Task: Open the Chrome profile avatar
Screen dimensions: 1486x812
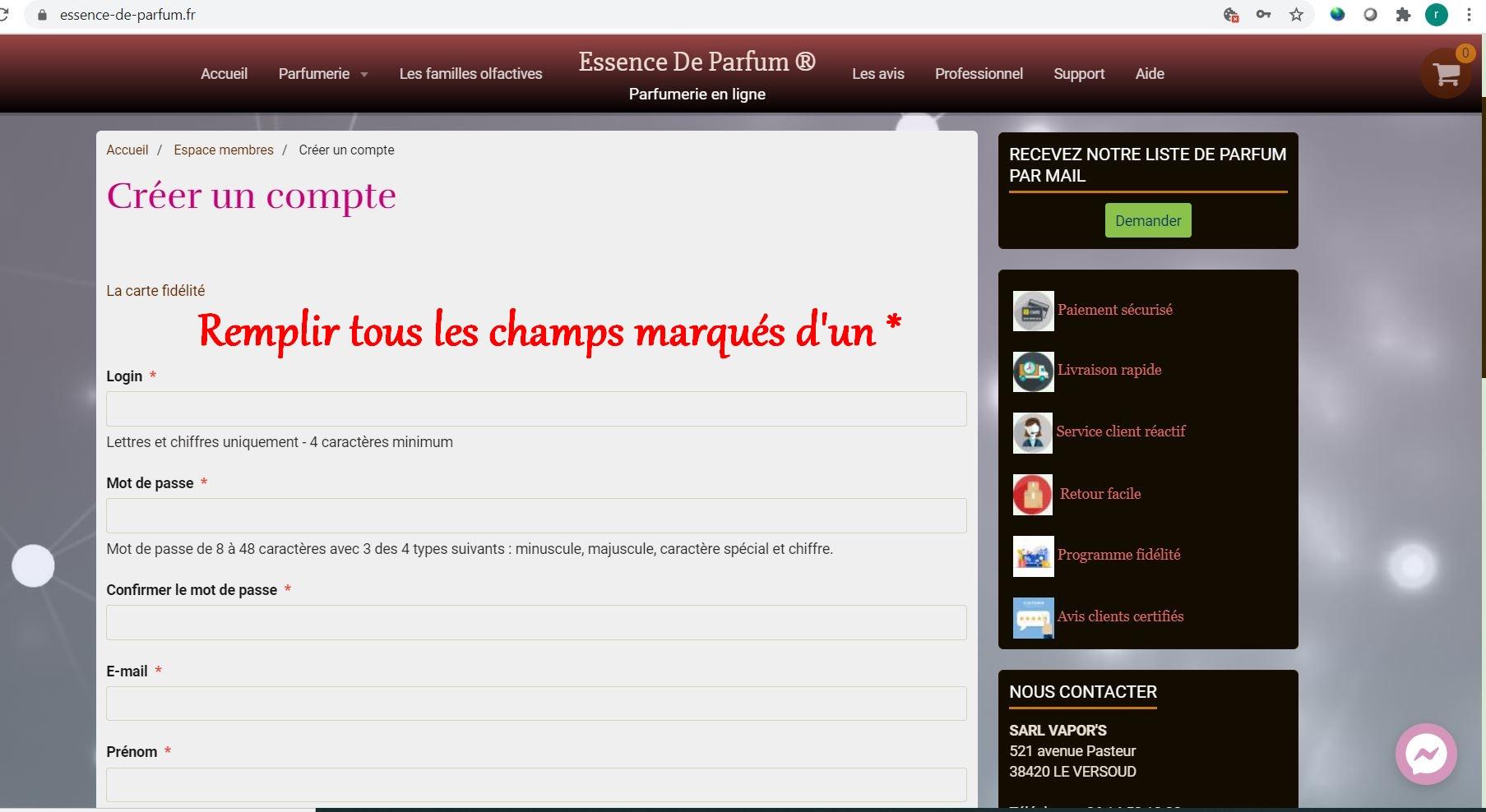Action: [x=1436, y=15]
